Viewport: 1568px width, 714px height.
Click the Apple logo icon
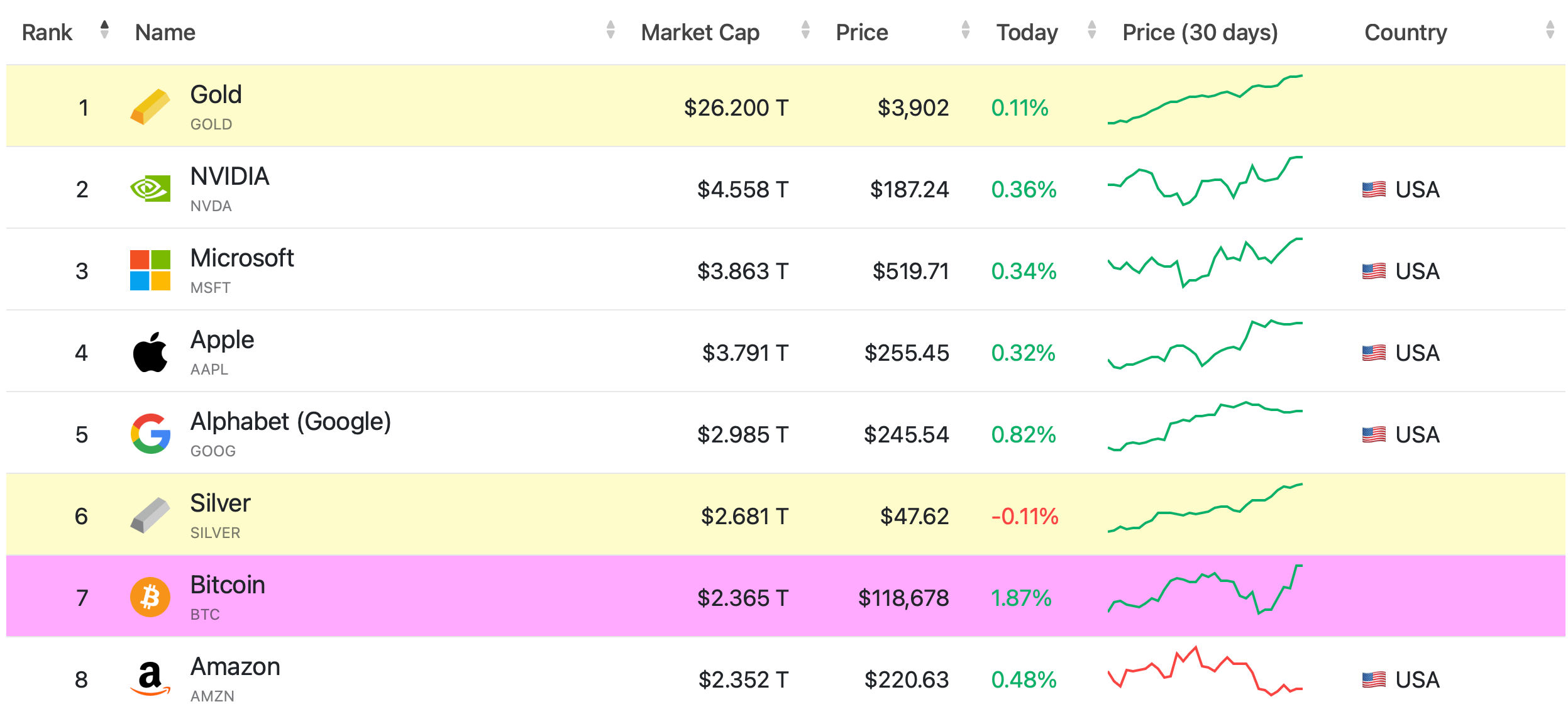(150, 352)
